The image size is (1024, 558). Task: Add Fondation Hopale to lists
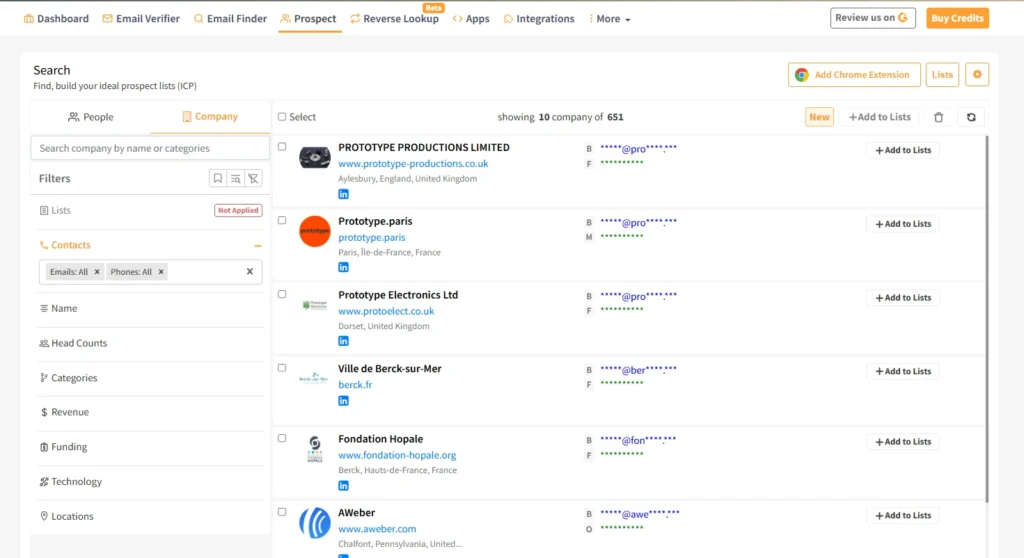coord(903,442)
